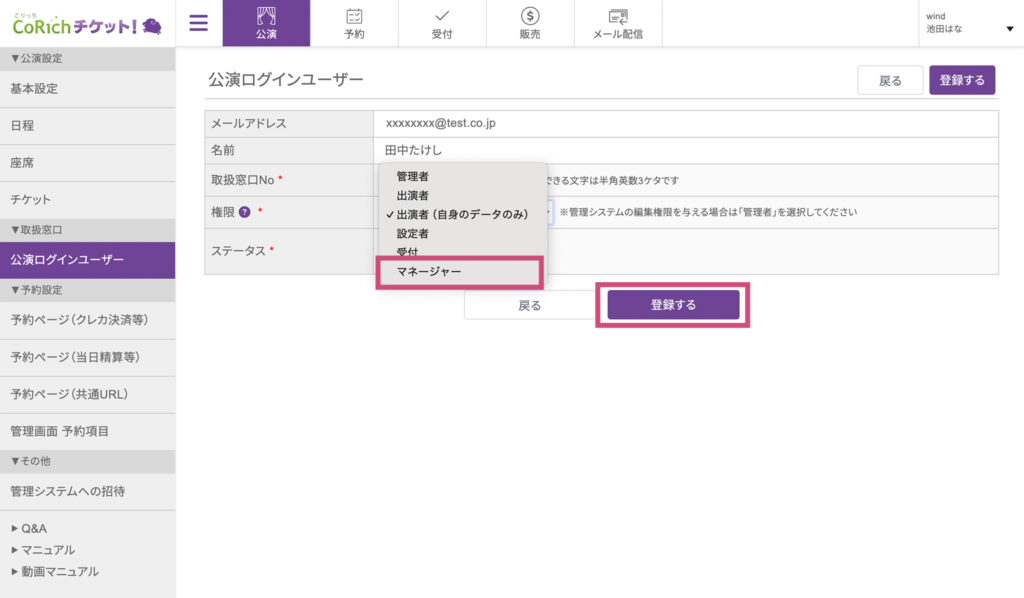This screenshot has width=1024, height=598.
Task: Select 予約ページ(共通URL) in sidebar
Action: (69, 394)
